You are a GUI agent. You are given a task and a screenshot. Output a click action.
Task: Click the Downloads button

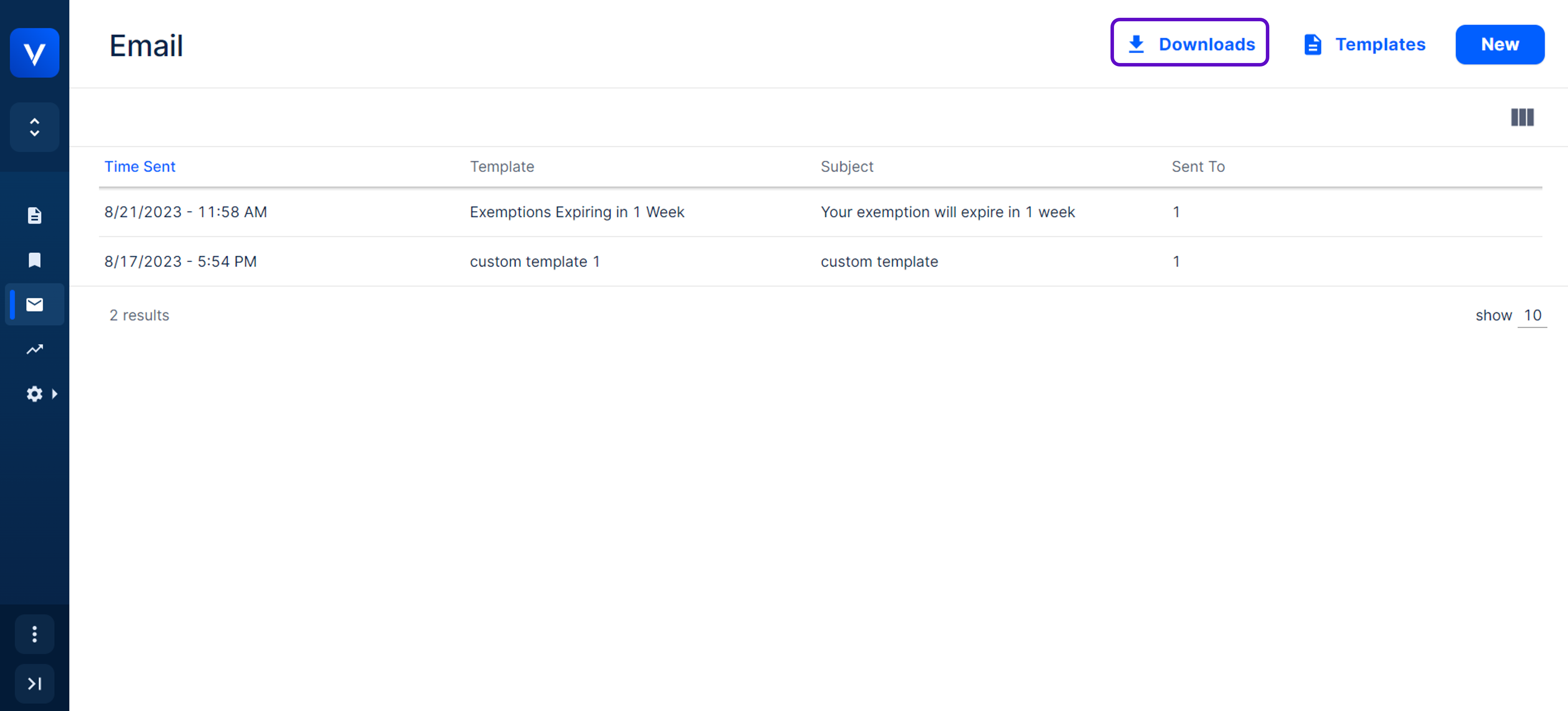(1189, 44)
